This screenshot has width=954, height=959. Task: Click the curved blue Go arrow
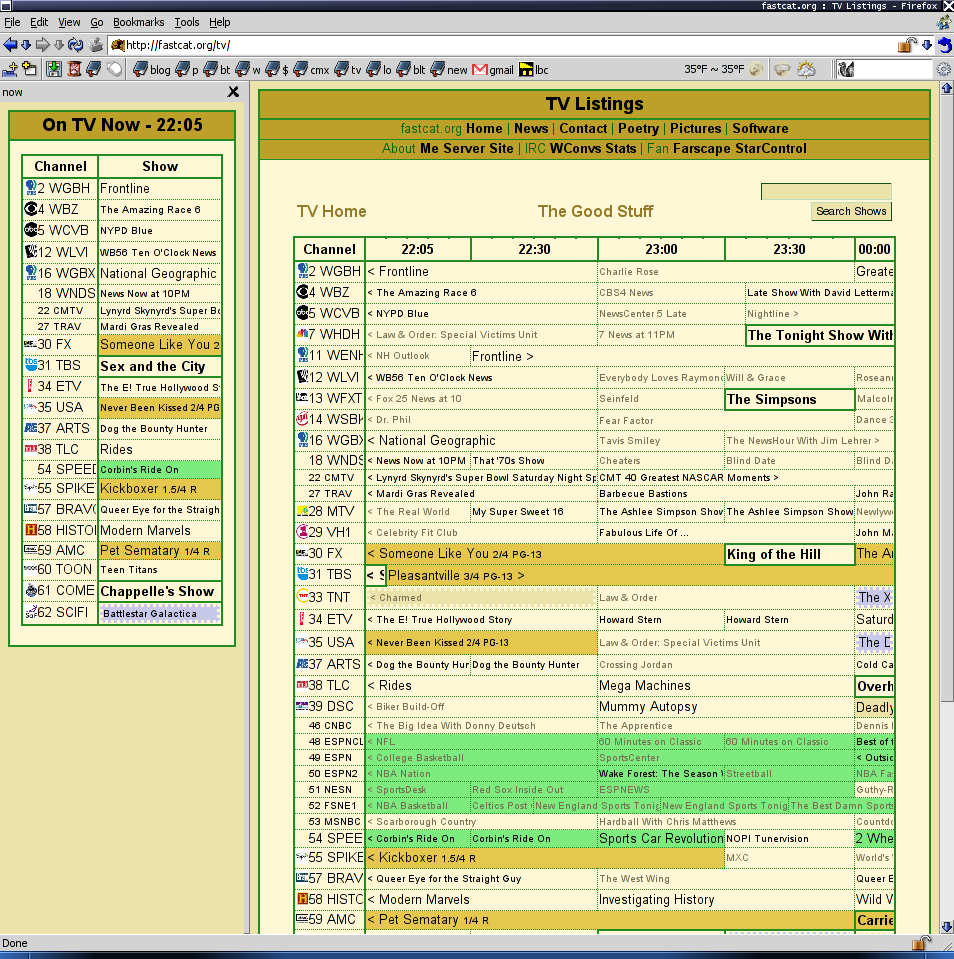[945, 45]
